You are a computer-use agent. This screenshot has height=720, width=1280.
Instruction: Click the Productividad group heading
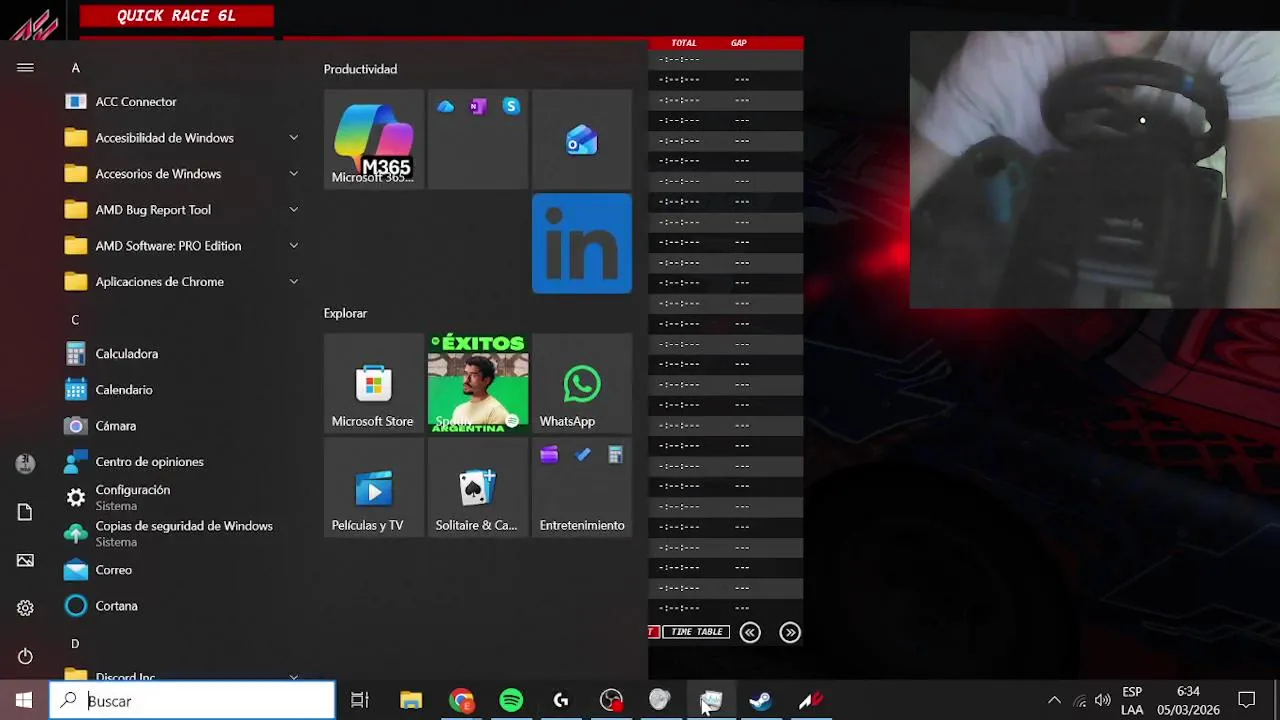click(x=360, y=69)
